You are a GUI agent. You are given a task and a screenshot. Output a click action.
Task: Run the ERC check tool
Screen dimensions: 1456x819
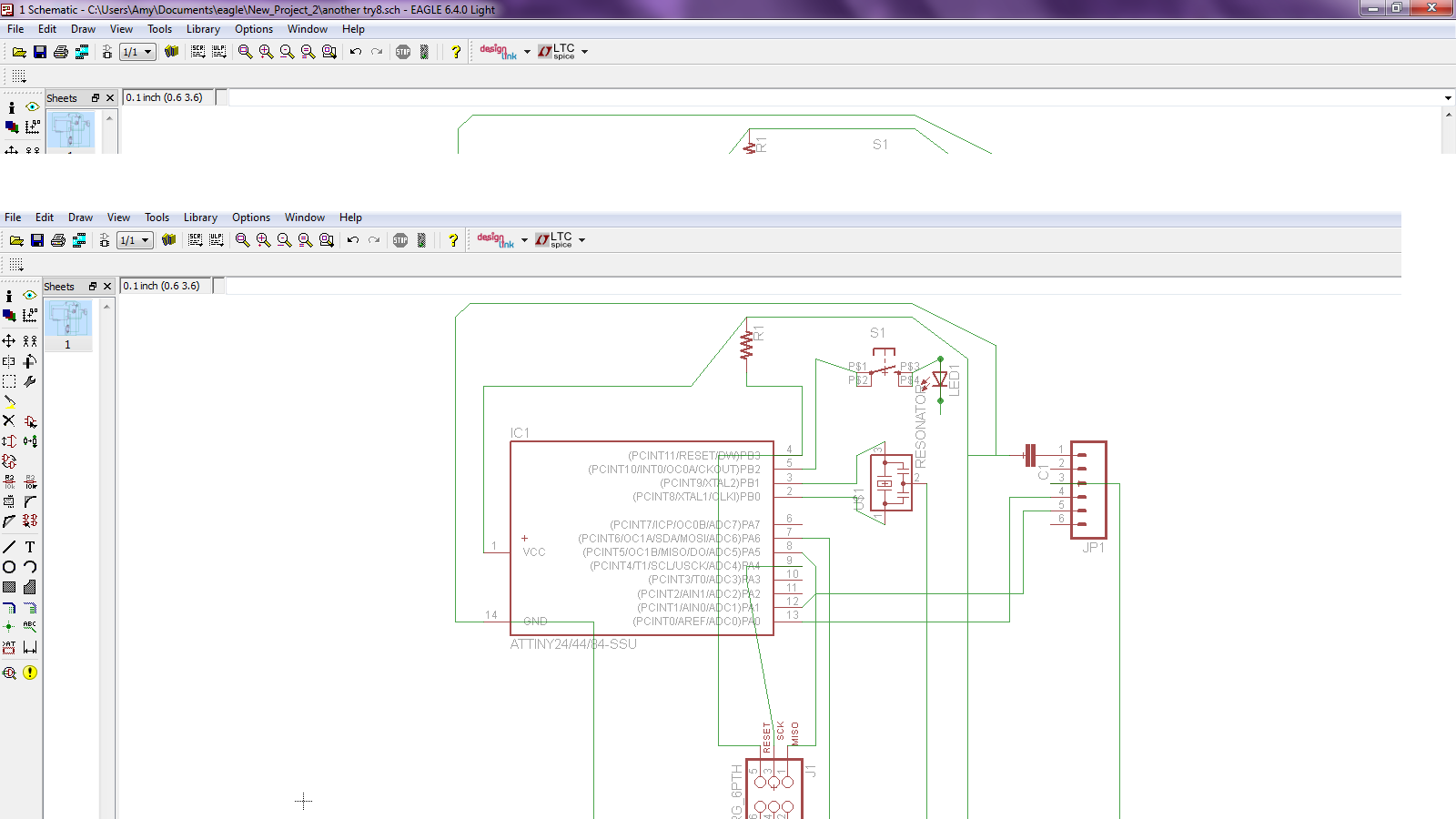tap(9, 672)
